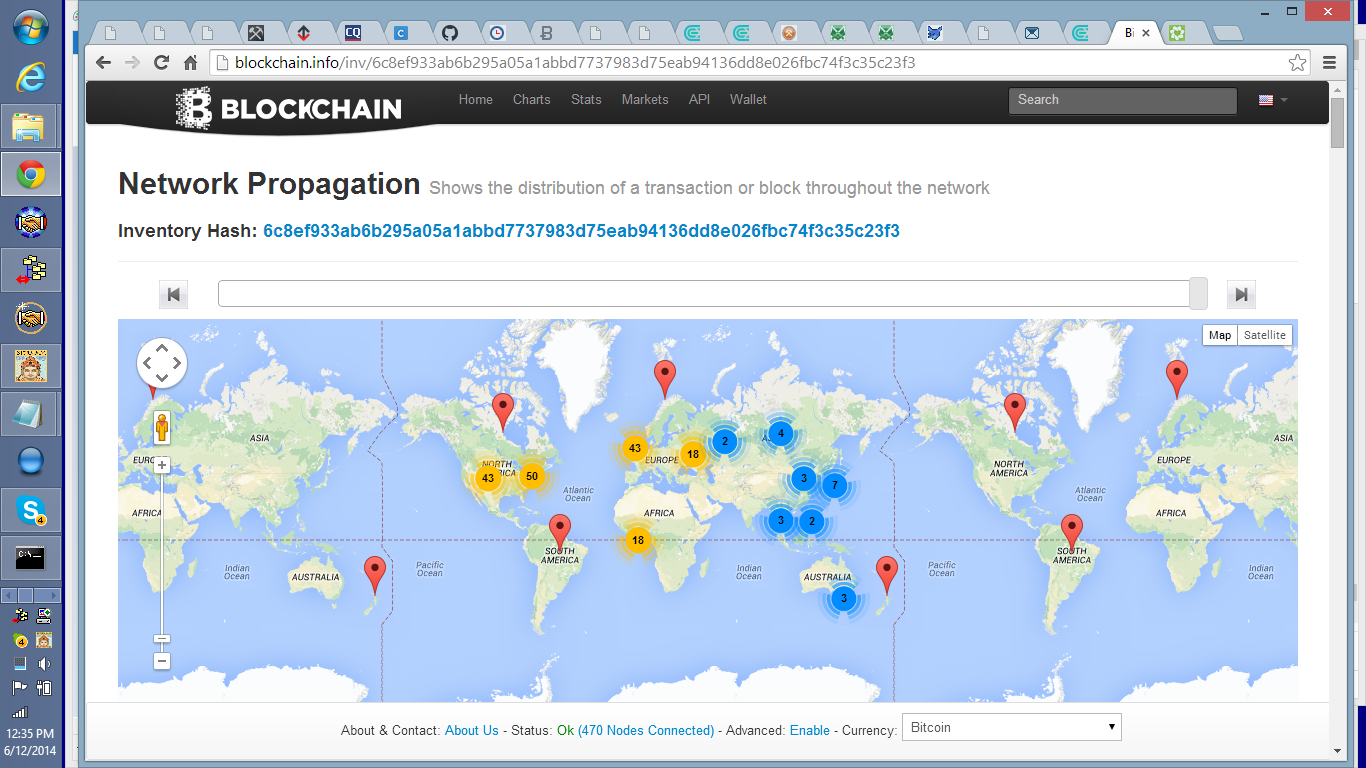Click the propagation timeline slider handle
The image size is (1366, 768).
(1198, 294)
